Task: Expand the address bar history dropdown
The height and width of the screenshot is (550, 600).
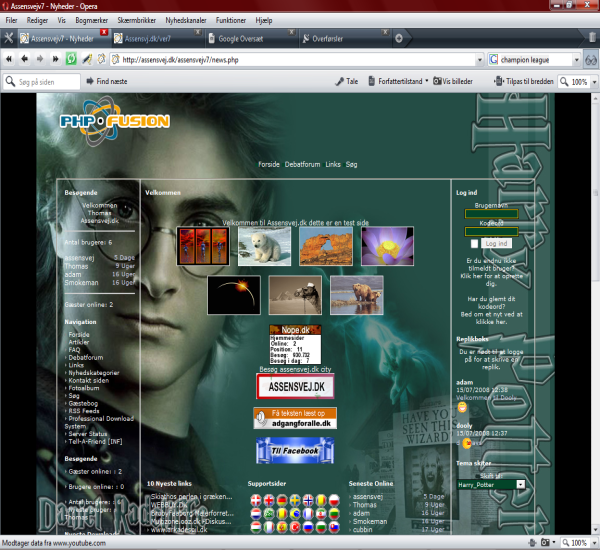Action: (x=479, y=60)
